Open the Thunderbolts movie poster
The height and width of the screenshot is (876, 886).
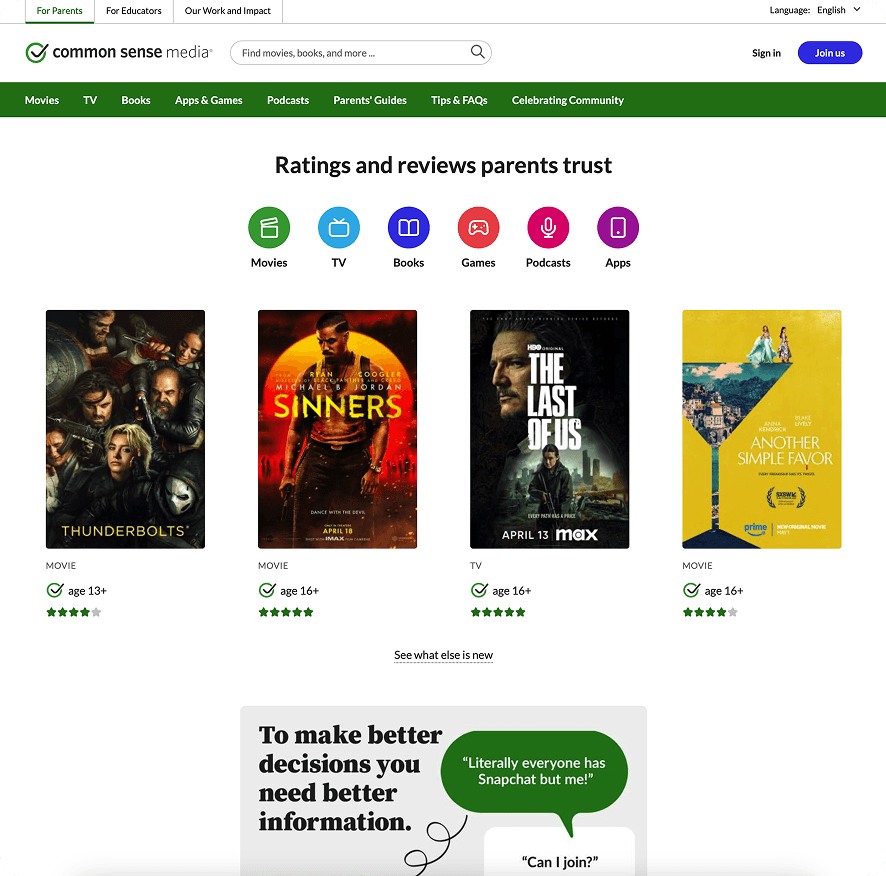pos(125,429)
